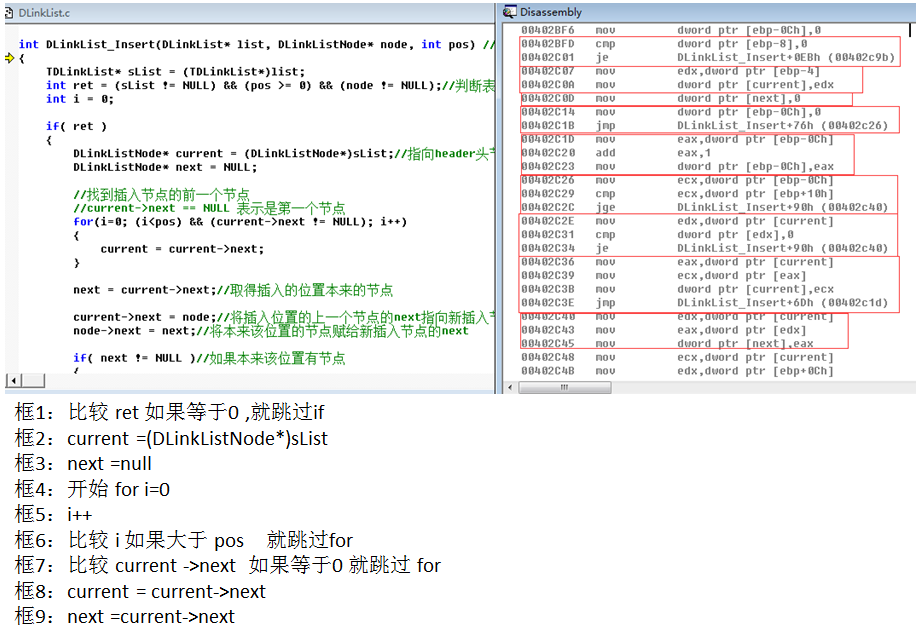
Task: Click the source pane's horizontal scrollbar thumb
Action: tap(33, 381)
